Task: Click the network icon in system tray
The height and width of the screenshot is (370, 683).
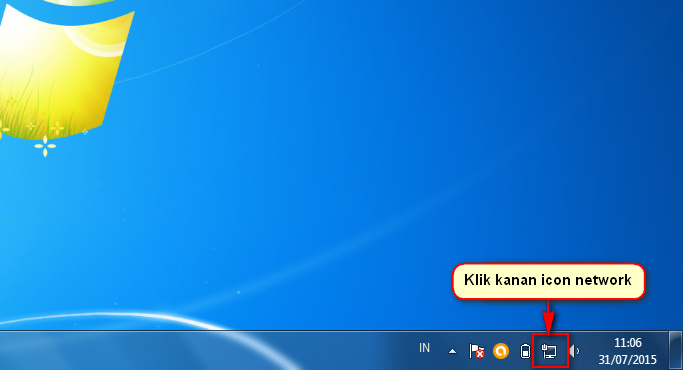Action: 549,351
